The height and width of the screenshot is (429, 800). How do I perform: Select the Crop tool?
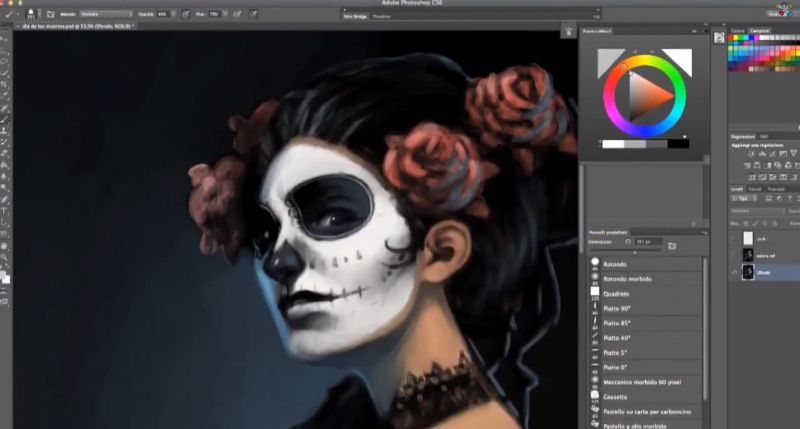(x=4, y=85)
